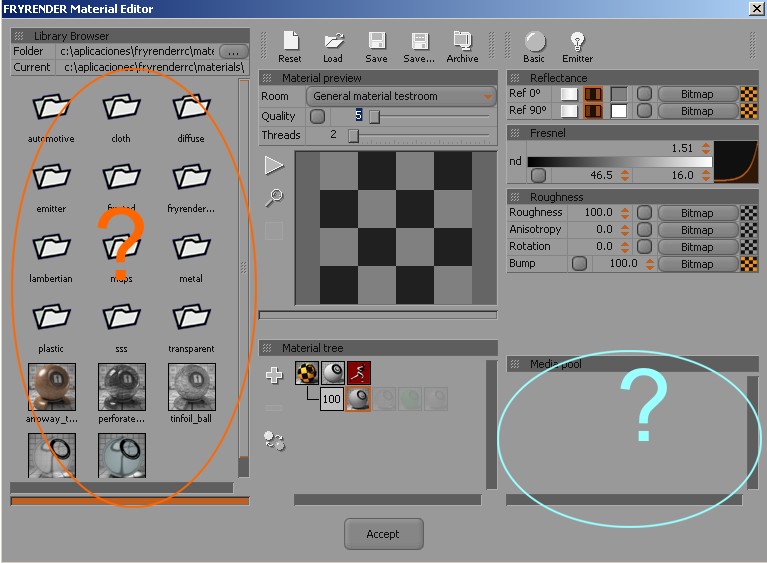Click the Archive material icon
The image size is (767, 563).
pyautogui.click(x=462, y=41)
